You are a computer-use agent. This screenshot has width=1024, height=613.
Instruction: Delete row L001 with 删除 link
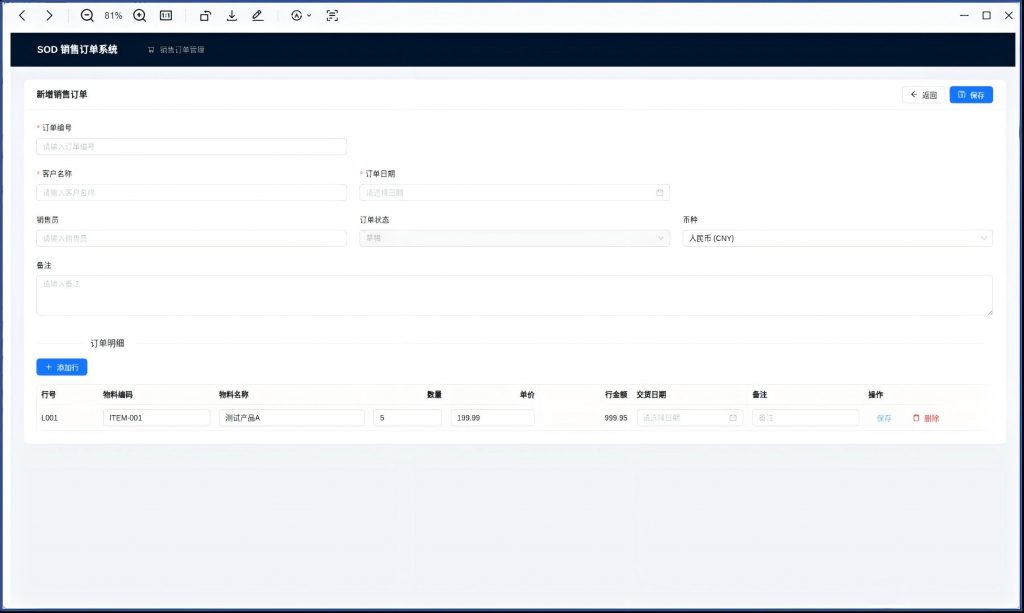pyautogui.click(x=926, y=418)
